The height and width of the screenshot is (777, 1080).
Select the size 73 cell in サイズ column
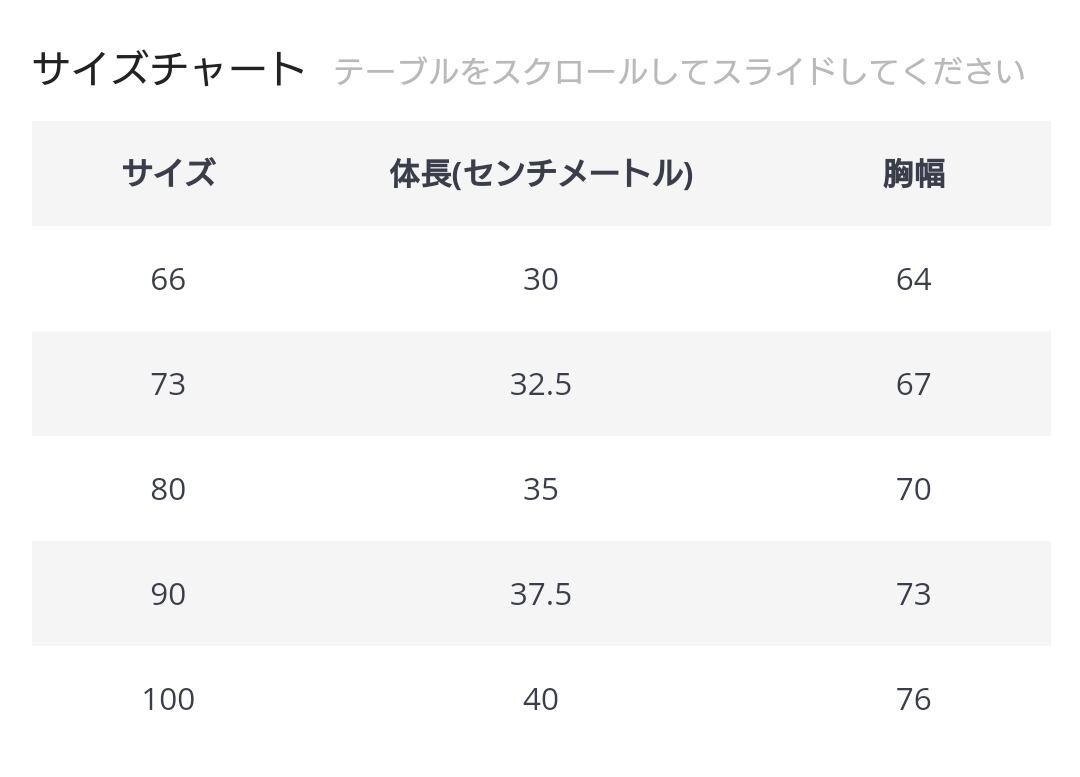pyautogui.click(x=168, y=385)
